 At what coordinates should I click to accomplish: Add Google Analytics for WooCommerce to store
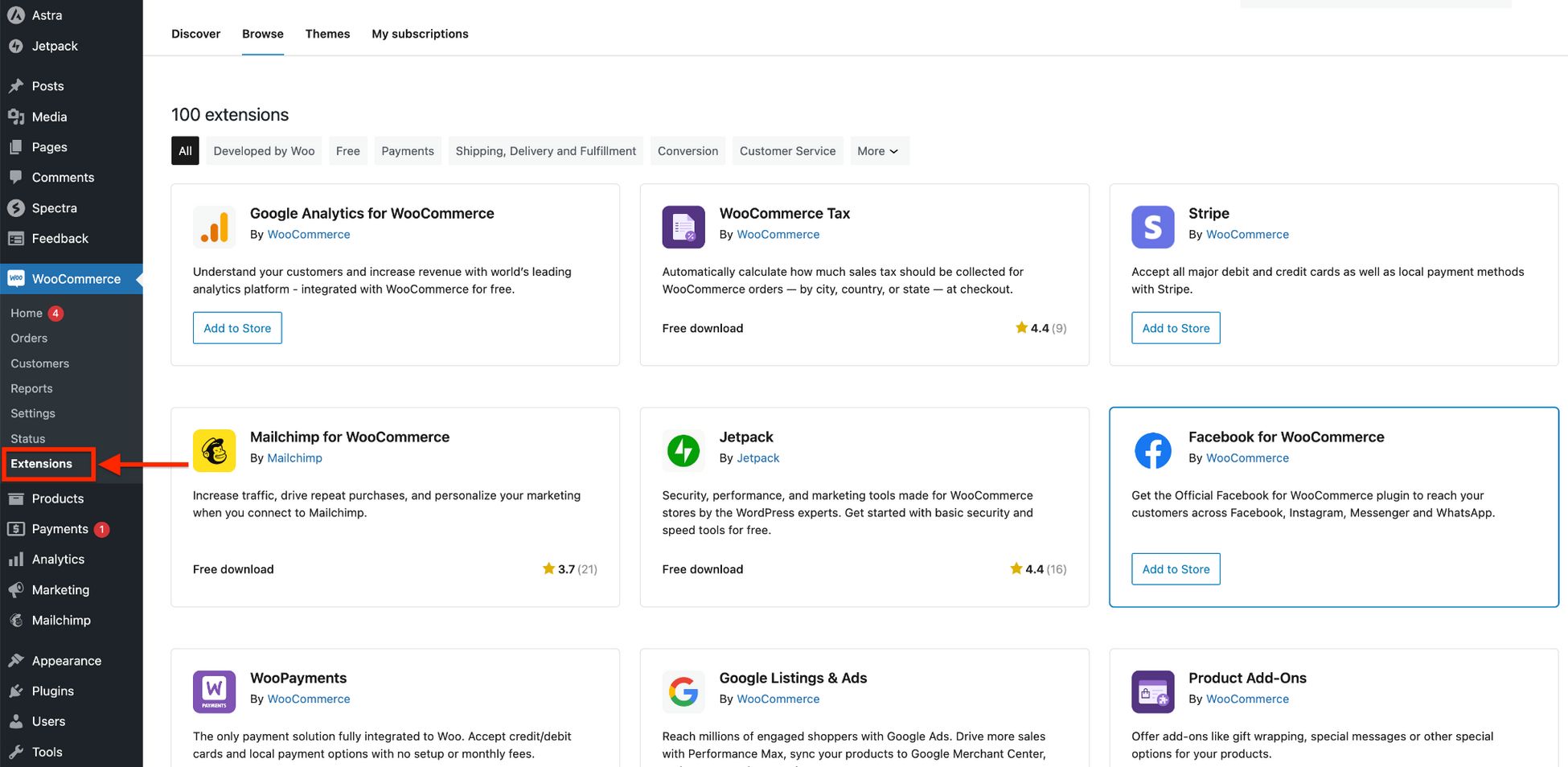click(237, 328)
